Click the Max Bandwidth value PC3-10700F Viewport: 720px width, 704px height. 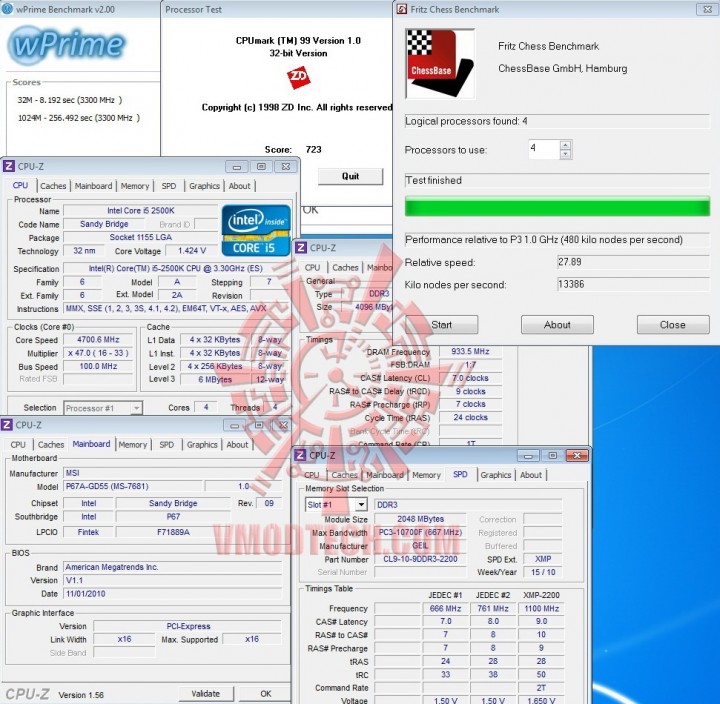point(420,532)
